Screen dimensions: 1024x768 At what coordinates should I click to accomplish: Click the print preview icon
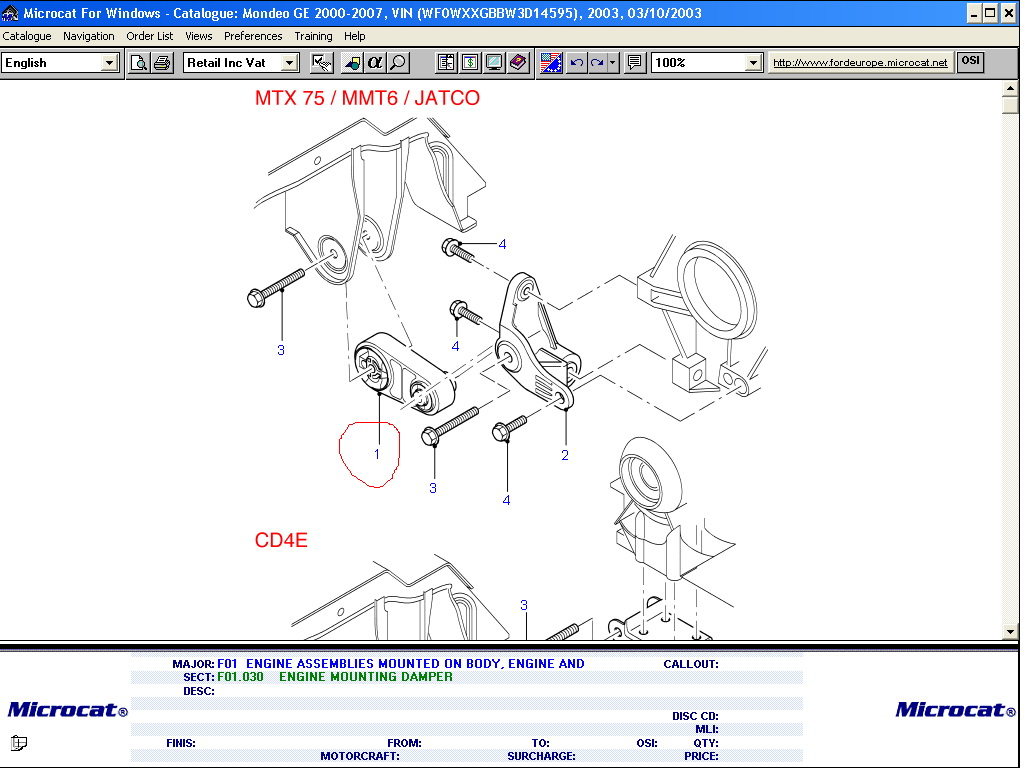(139, 63)
